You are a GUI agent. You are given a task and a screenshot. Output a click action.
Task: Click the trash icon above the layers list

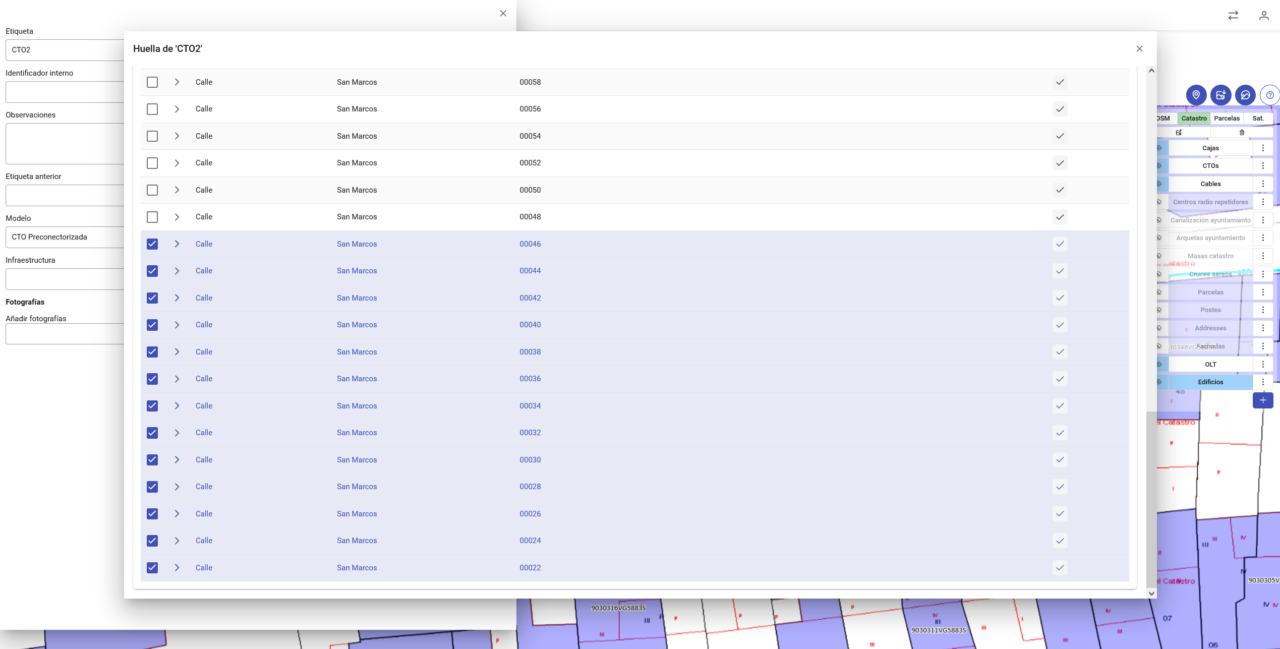click(1242, 131)
